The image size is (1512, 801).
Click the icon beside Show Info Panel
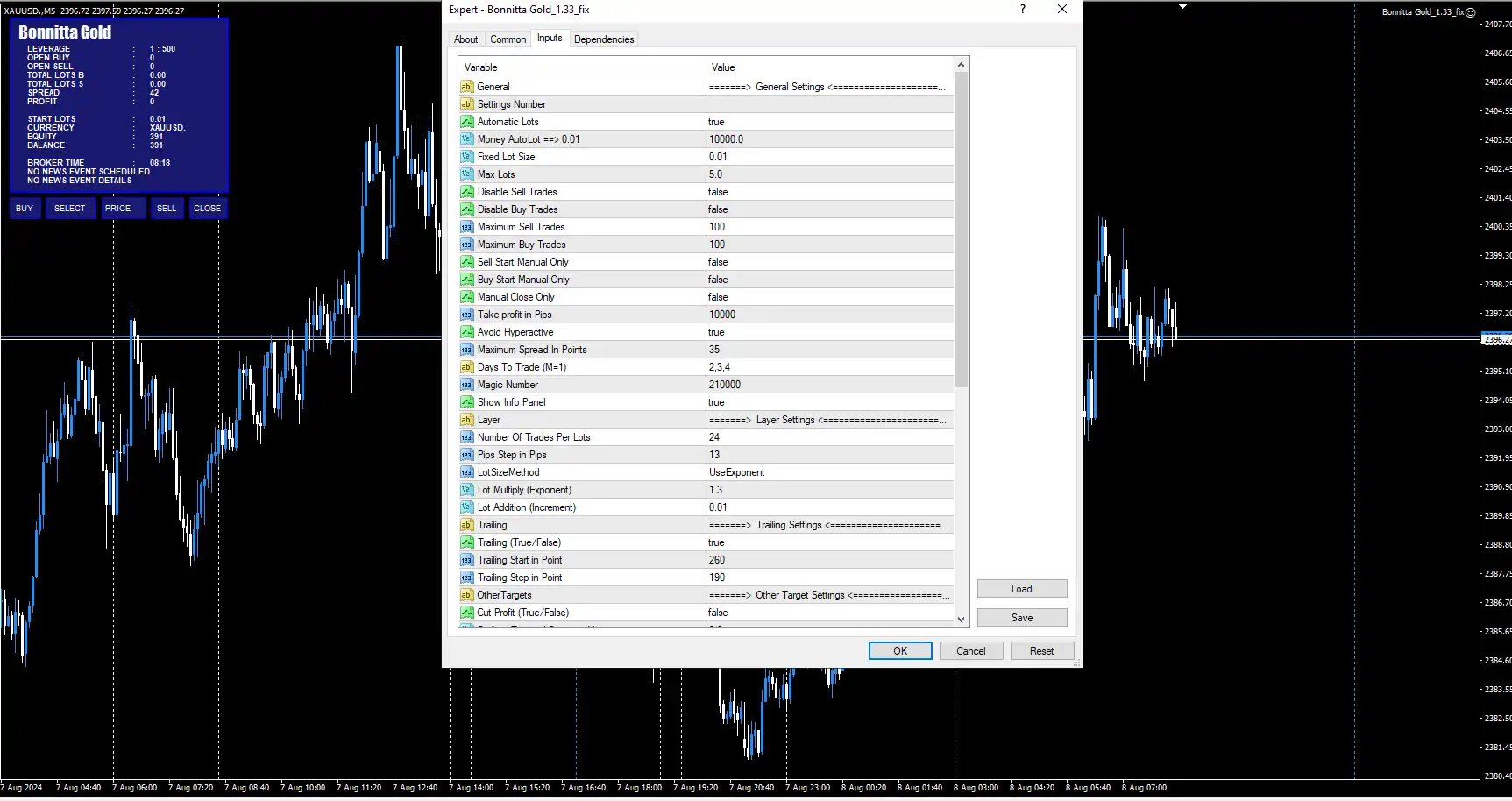click(467, 402)
